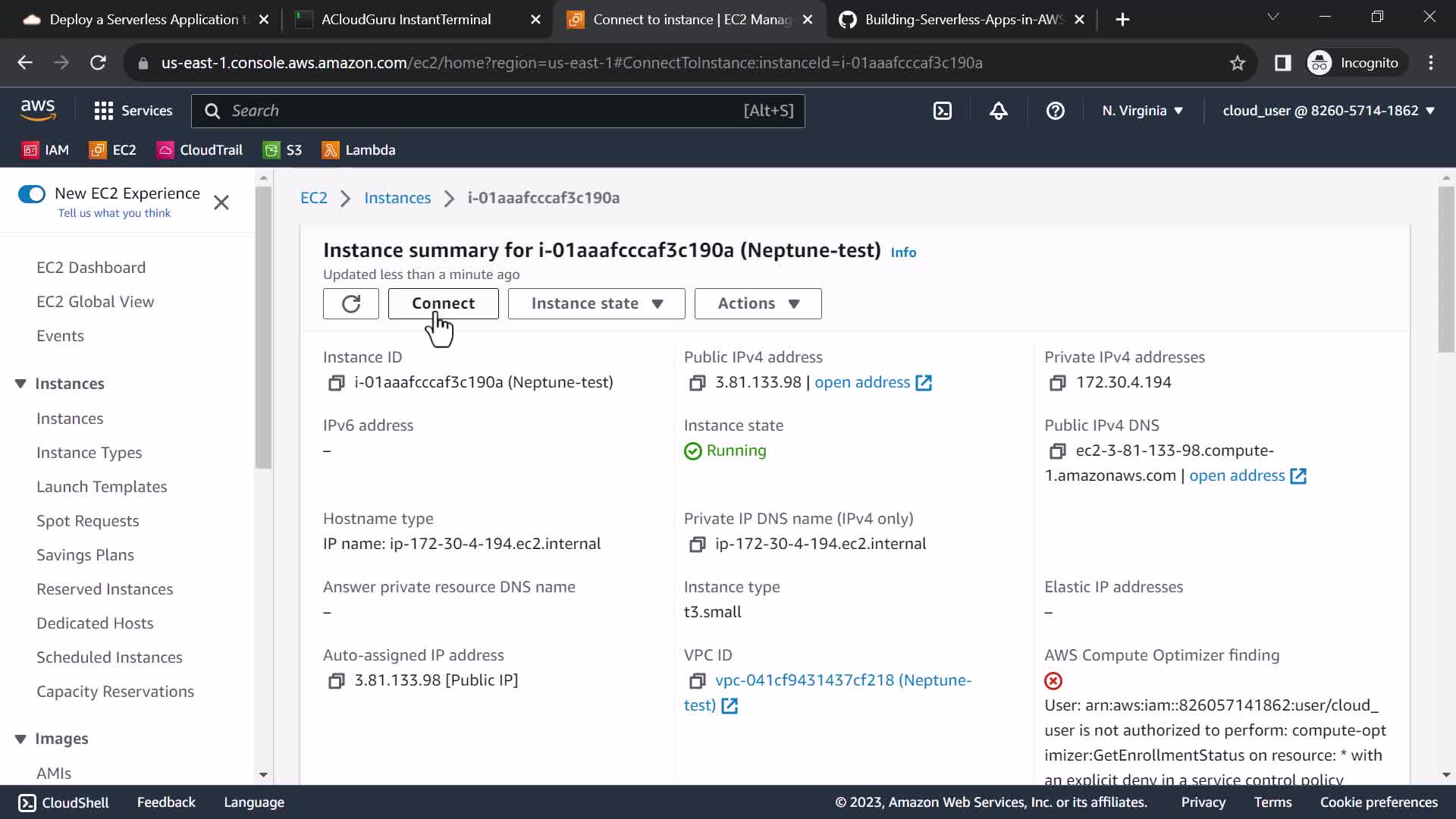The width and height of the screenshot is (1456, 819).
Task: Copy the Public IPv4 address 3.81.133.98
Action: [697, 383]
